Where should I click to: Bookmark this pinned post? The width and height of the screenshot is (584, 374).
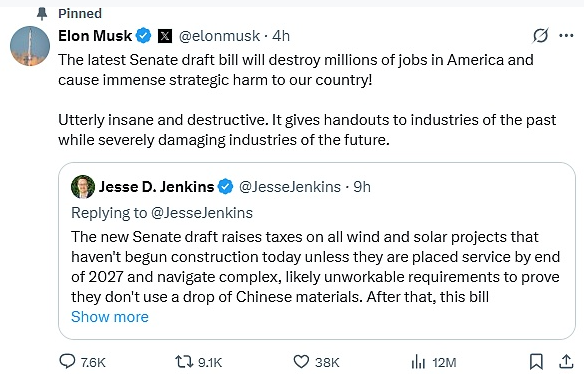[536, 361]
